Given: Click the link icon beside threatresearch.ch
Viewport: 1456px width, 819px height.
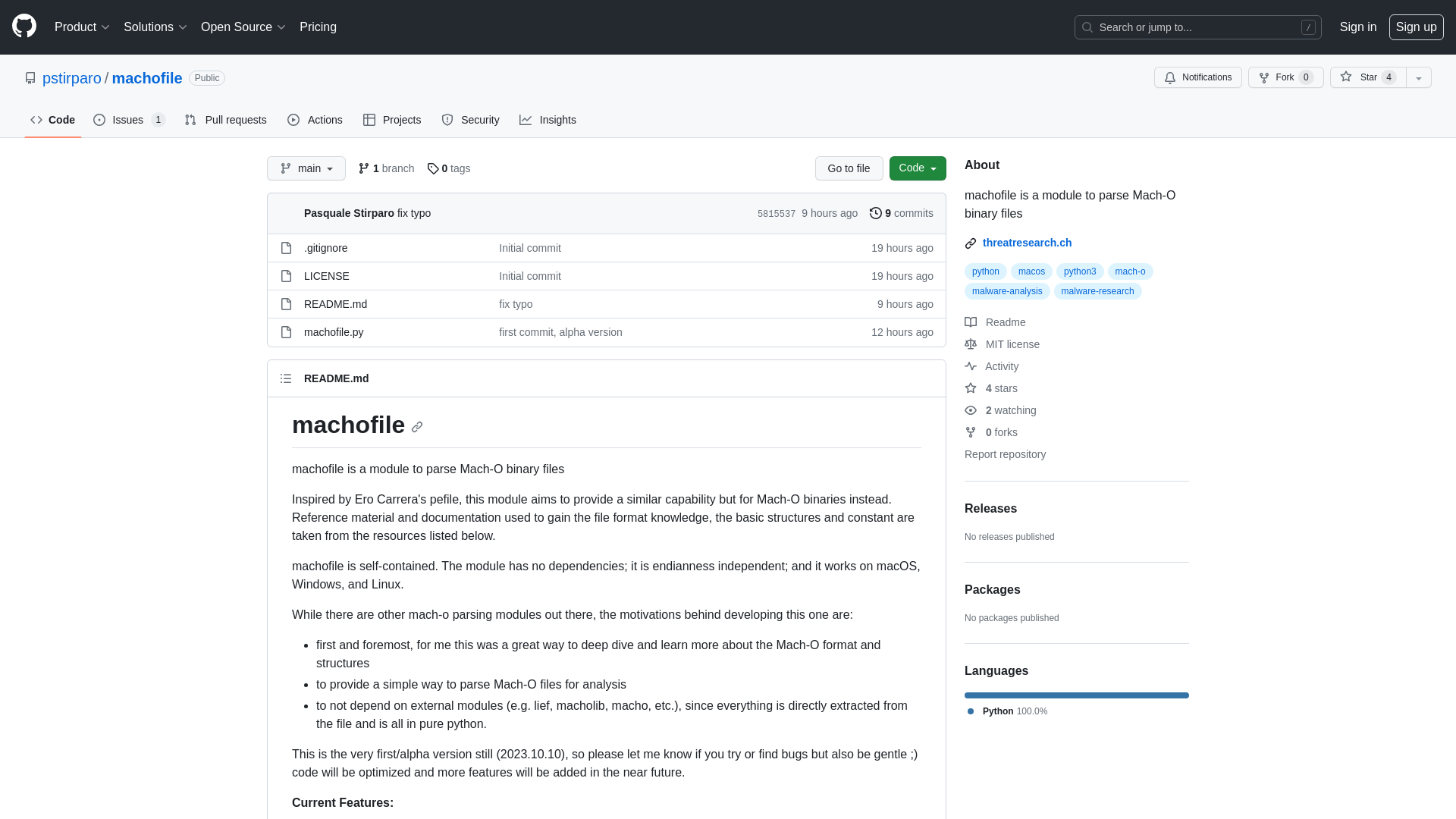Looking at the screenshot, I should pos(971,243).
